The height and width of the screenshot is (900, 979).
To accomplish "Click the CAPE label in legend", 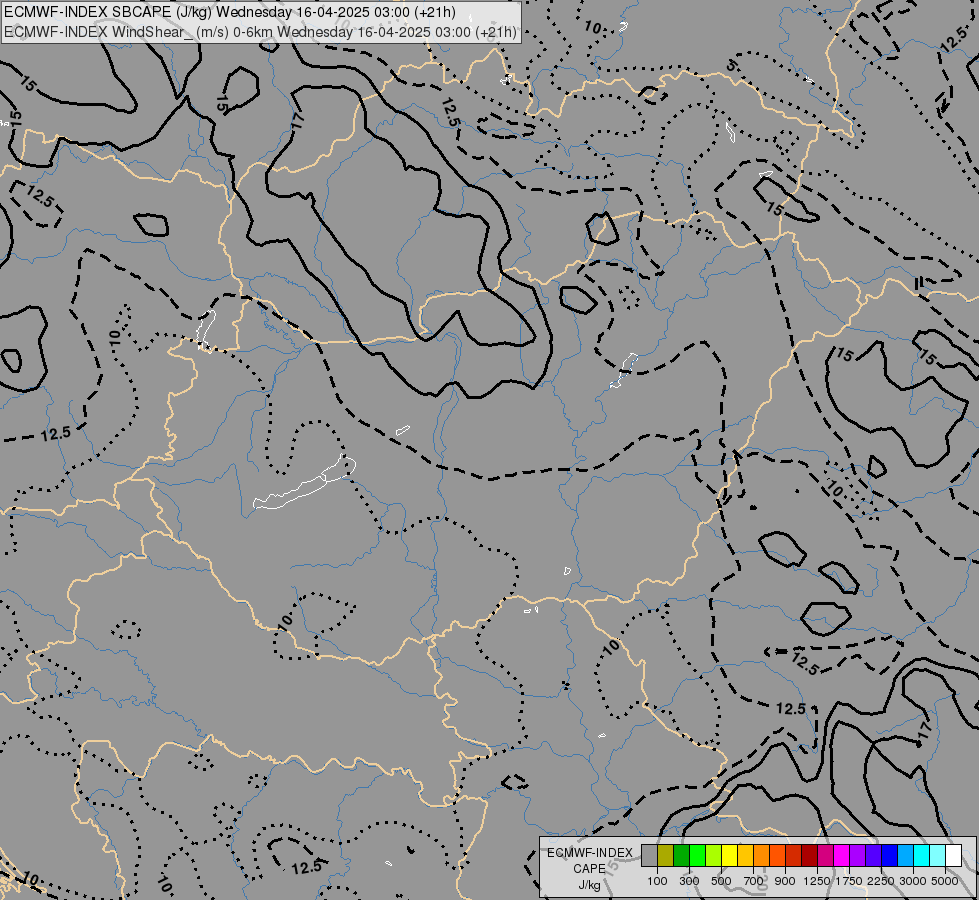I will point(589,869).
